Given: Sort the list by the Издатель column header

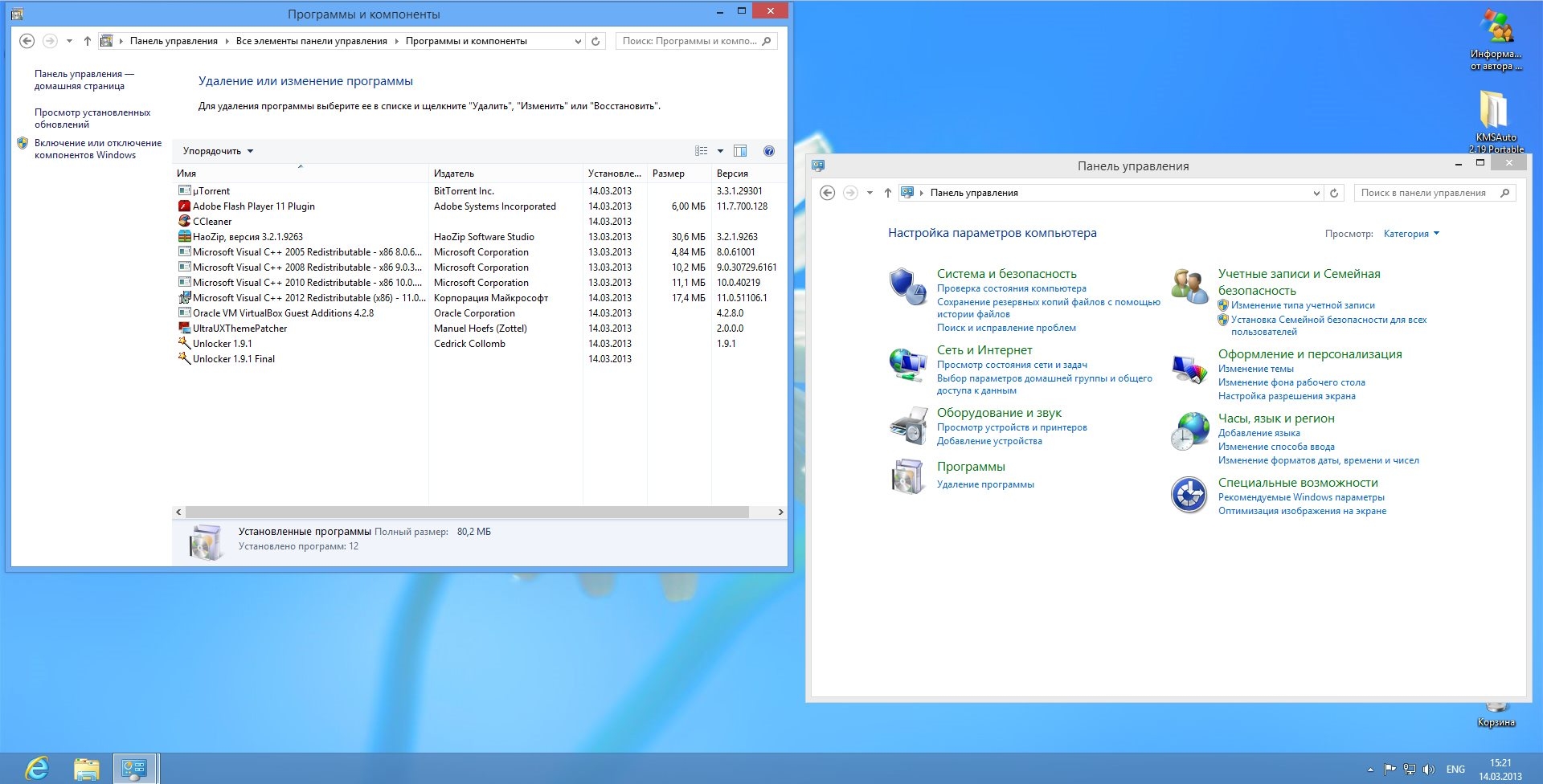Looking at the screenshot, I should pyautogui.click(x=505, y=174).
